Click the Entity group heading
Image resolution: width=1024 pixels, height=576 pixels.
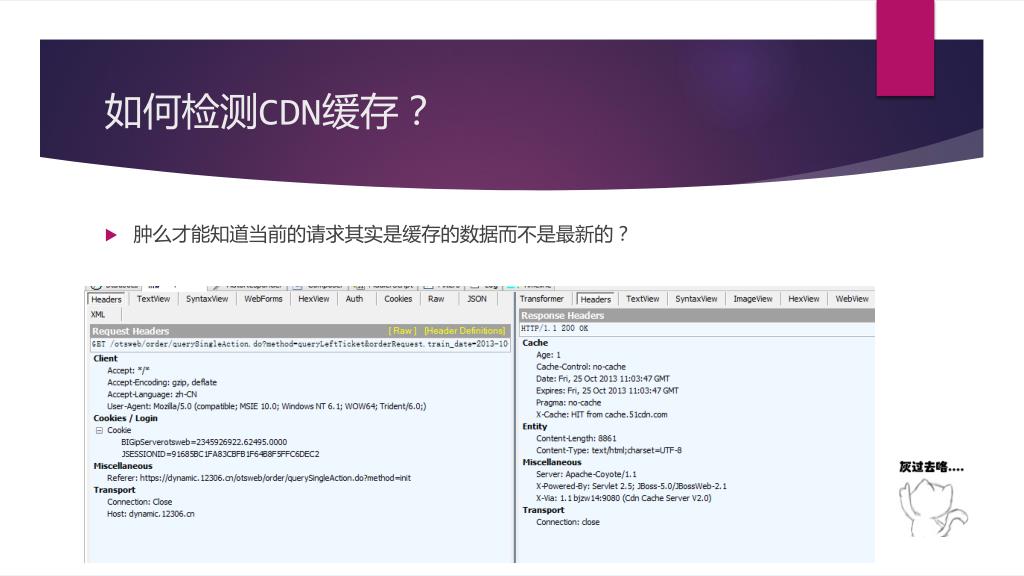[534, 426]
